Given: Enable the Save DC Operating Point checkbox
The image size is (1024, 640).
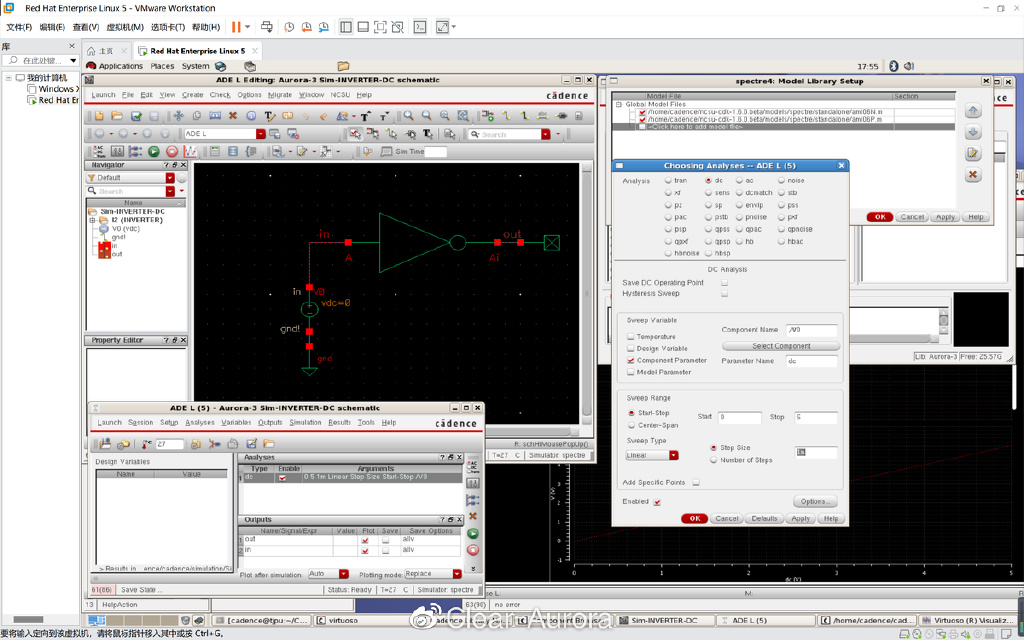Looking at the screenshot, I should [724, 283].
